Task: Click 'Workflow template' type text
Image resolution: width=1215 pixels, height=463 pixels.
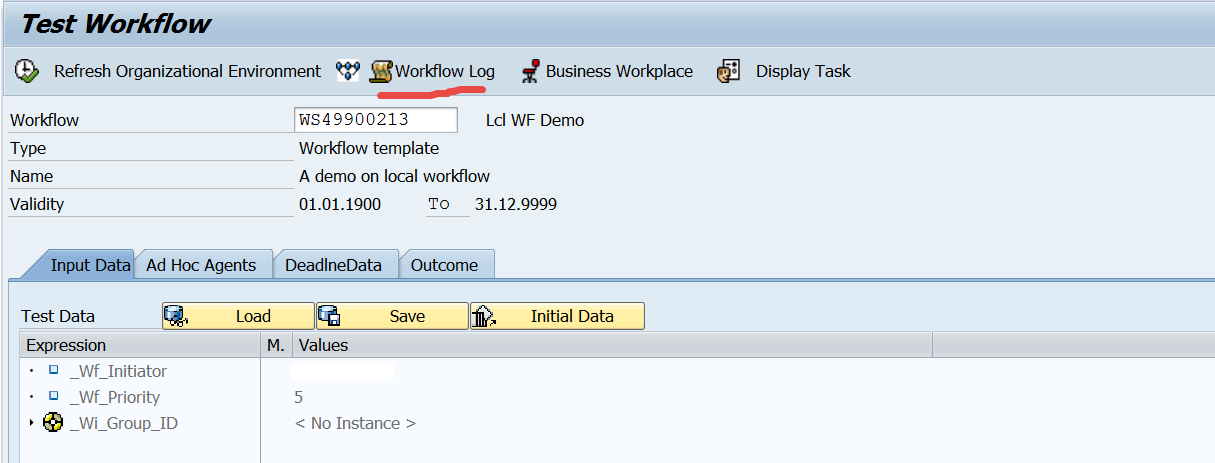Action: click(x=369, y=148)
